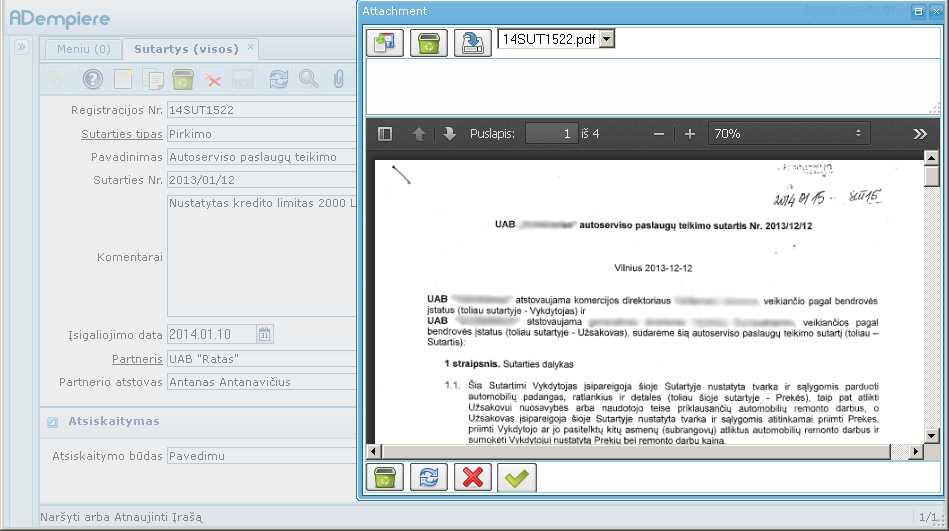Screen dimensions: 949x531
Task: Open Help from the question mark icon
Action: (x=93, y=79)
